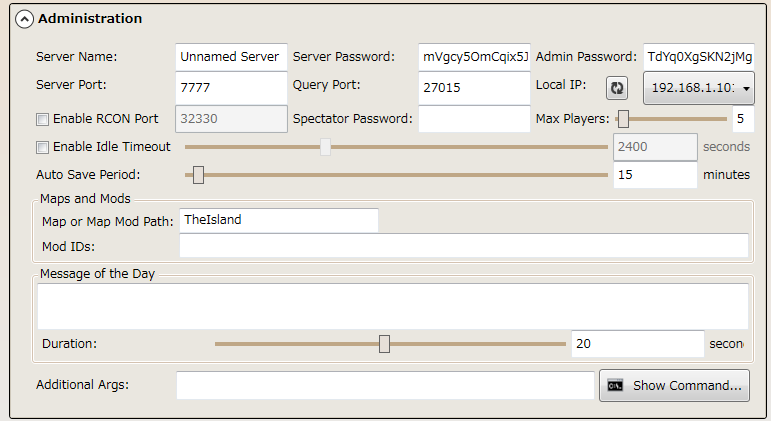Click the Message of the Day text area
771x421 pixels.
point(393,306)
